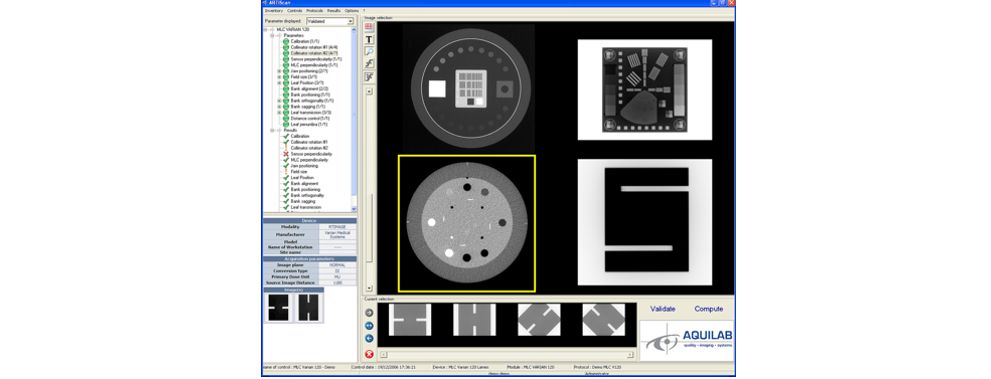
Task: Click the gray right arrow icon
Action: pos(369,313)
